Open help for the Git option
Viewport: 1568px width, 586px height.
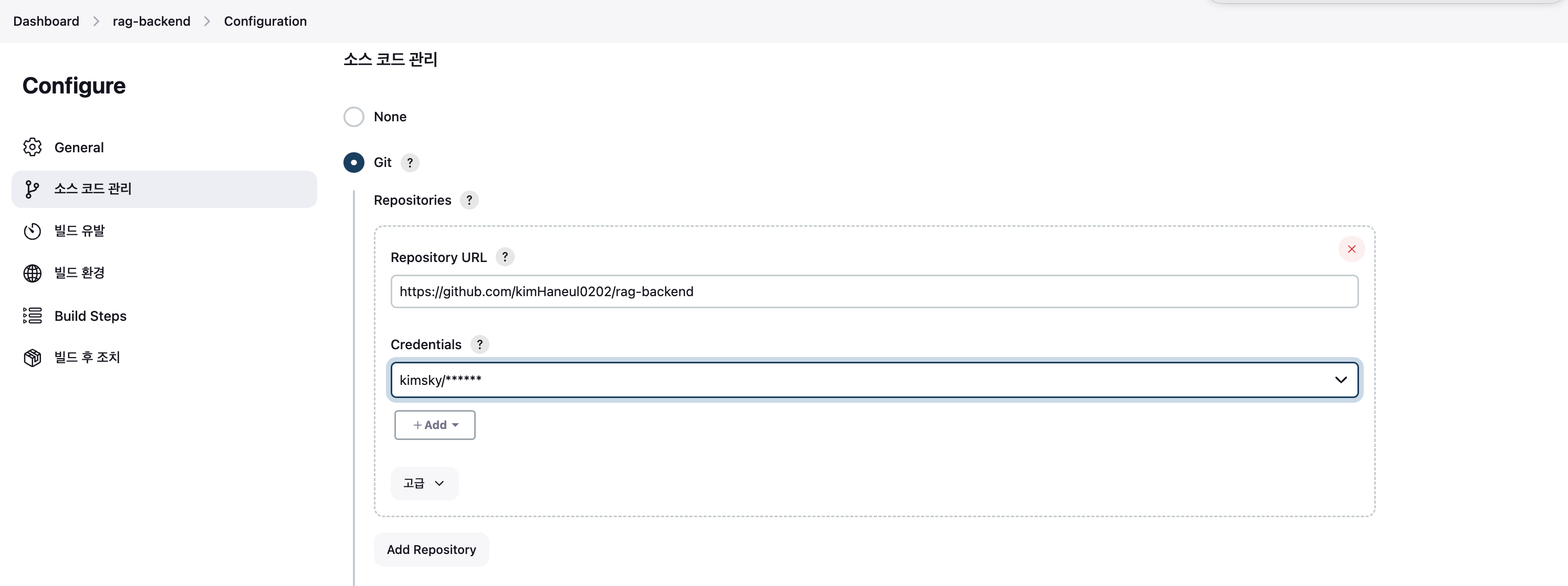[x=410, y=162]
